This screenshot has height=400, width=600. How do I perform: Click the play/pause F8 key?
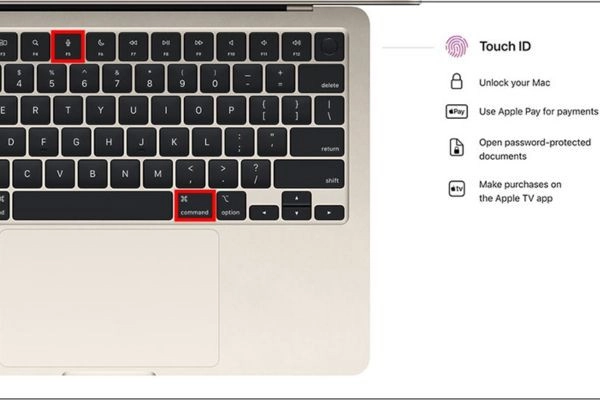click(166, 46)
